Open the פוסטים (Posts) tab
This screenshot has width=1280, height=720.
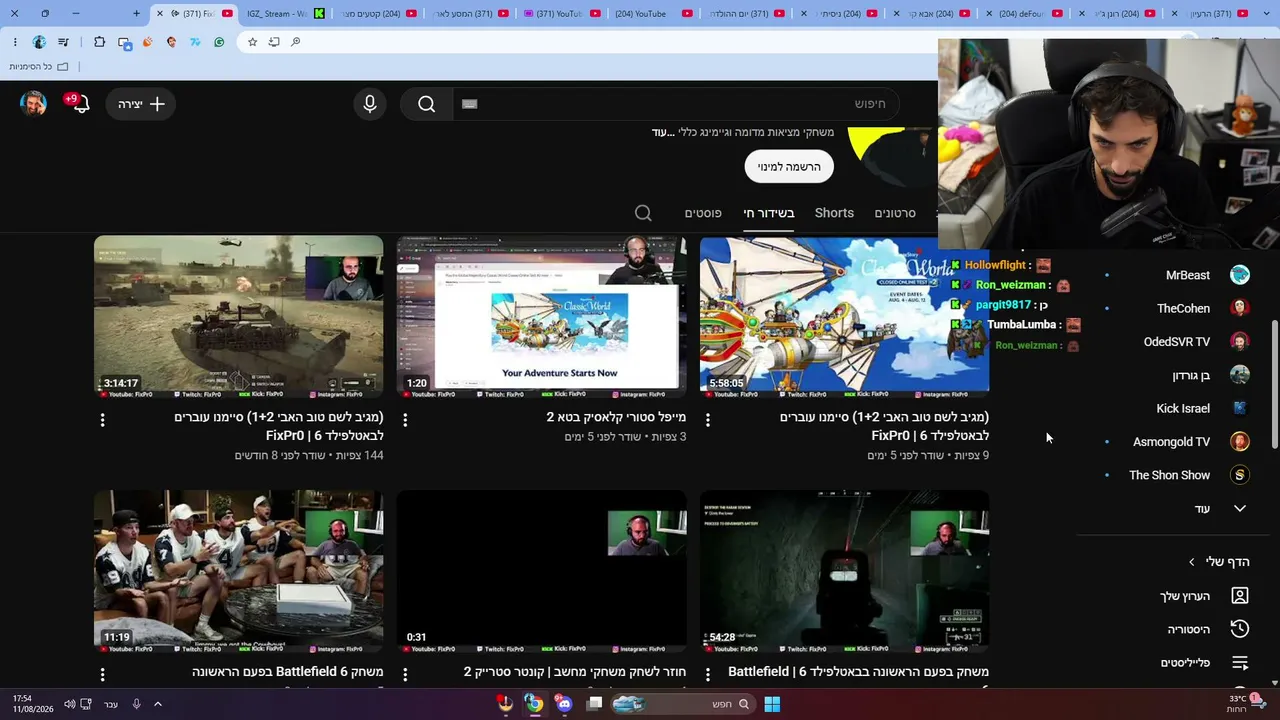(x=703, y=213)
